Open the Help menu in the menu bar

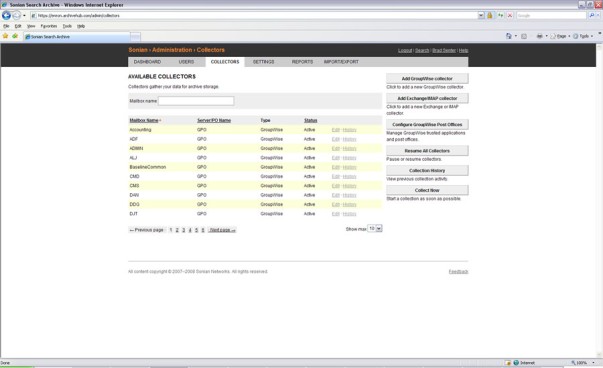(81, 26)
